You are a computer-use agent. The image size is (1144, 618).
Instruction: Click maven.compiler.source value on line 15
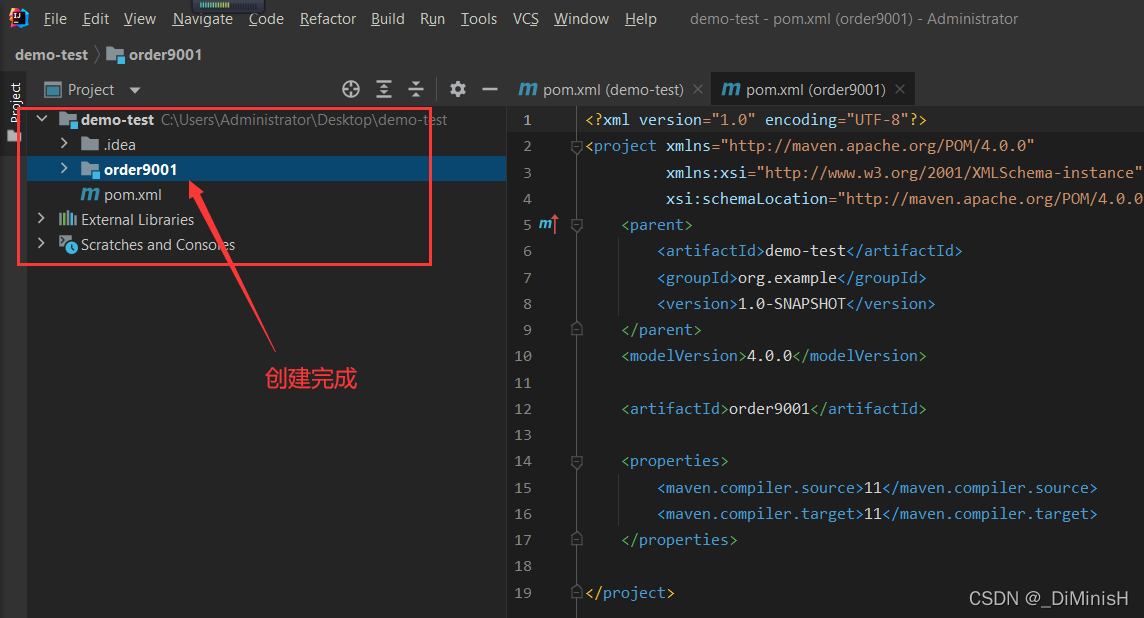(873, 487)
